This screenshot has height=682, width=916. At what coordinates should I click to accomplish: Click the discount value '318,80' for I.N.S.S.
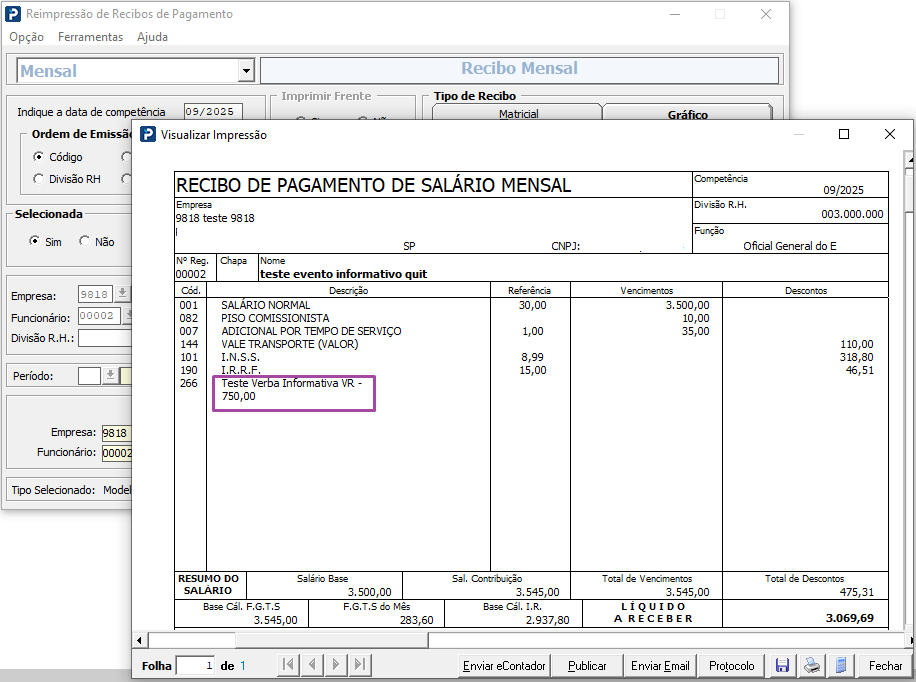coord(856,357)
